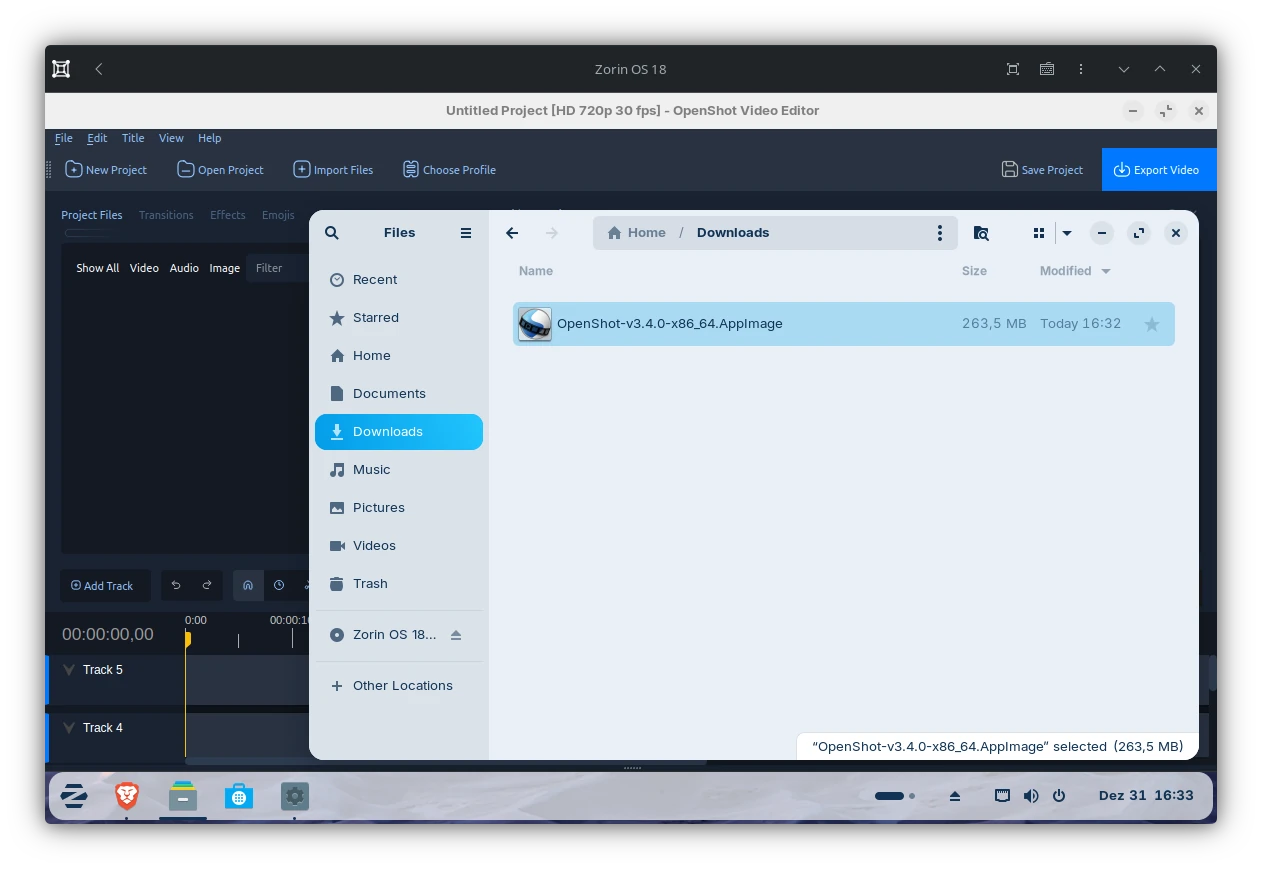This screenshot has height=869, width=1262.
Task: Collapse the Track 5 header chevron
Action: click(x=68, y=670)
